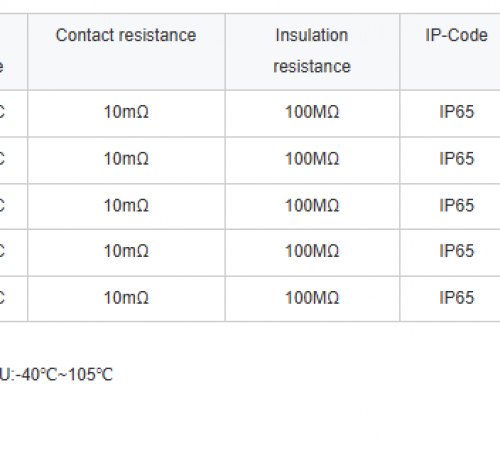The height and width of the screenshot is (450, 500).
Task: Click the partially visible leftmost header cell
Action: coord(13,52)
